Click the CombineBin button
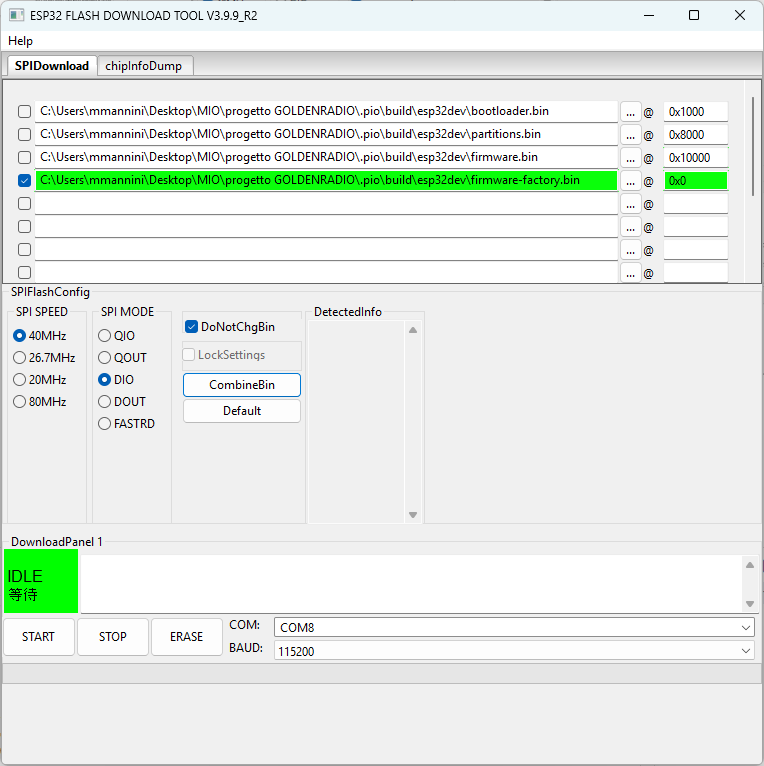The height and width of the screenshot is (766, 764). 242,385
